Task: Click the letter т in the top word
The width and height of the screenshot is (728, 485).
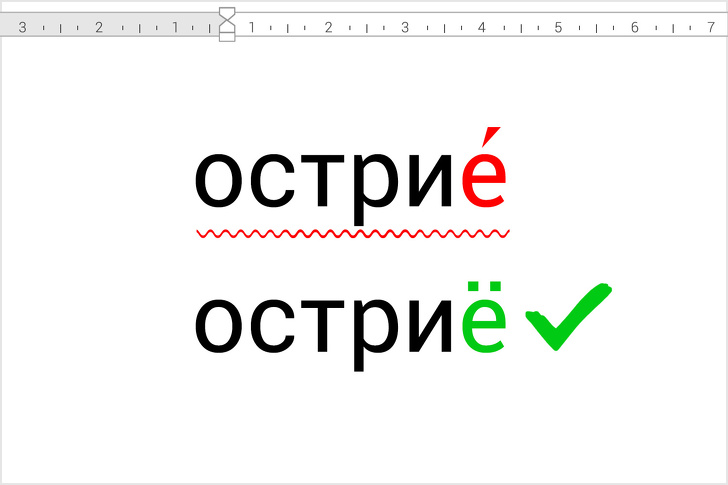Action: (x=322, y=180)
